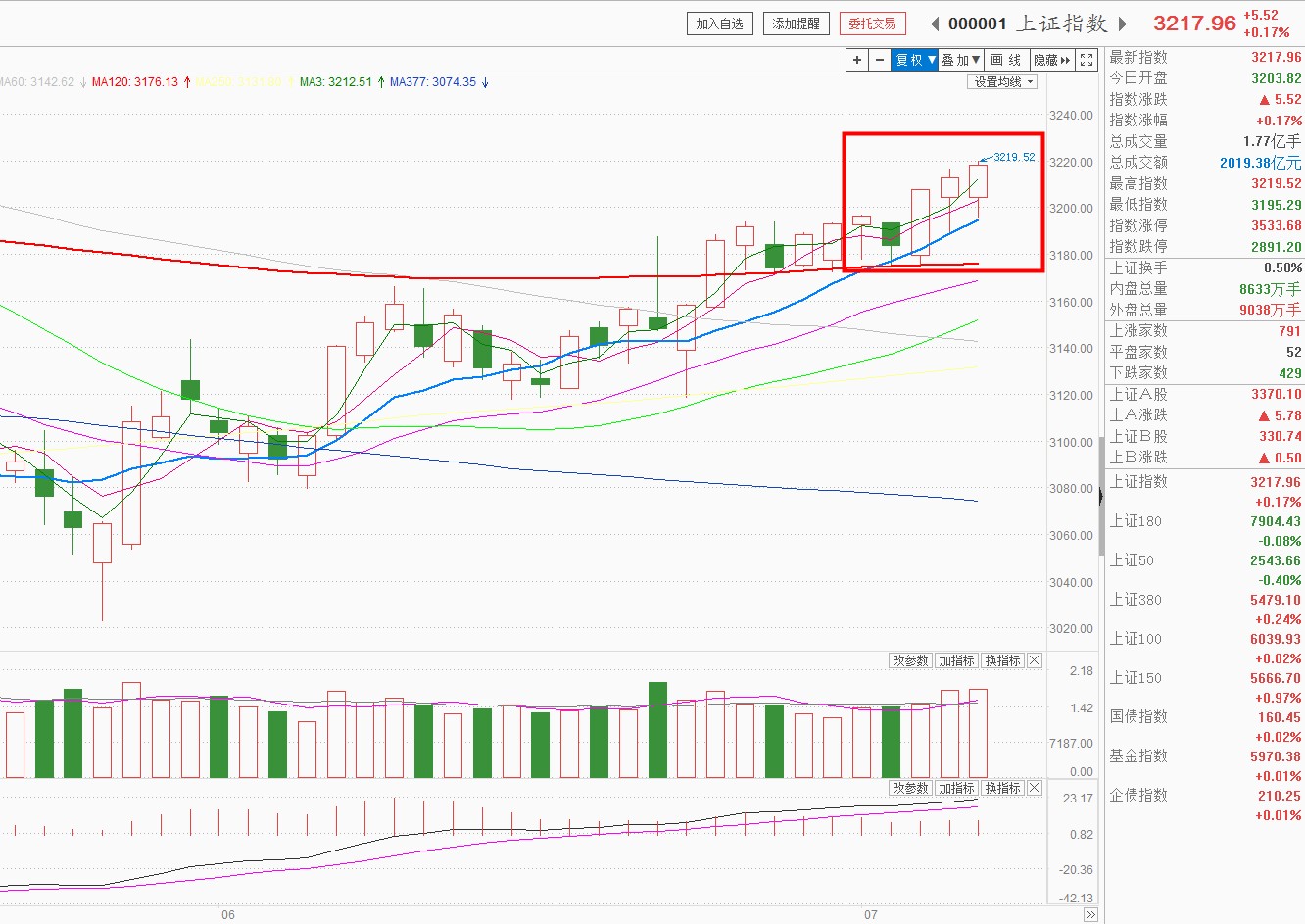
Task: Click 上涨家数 row
Action: tap(1205, 331)
